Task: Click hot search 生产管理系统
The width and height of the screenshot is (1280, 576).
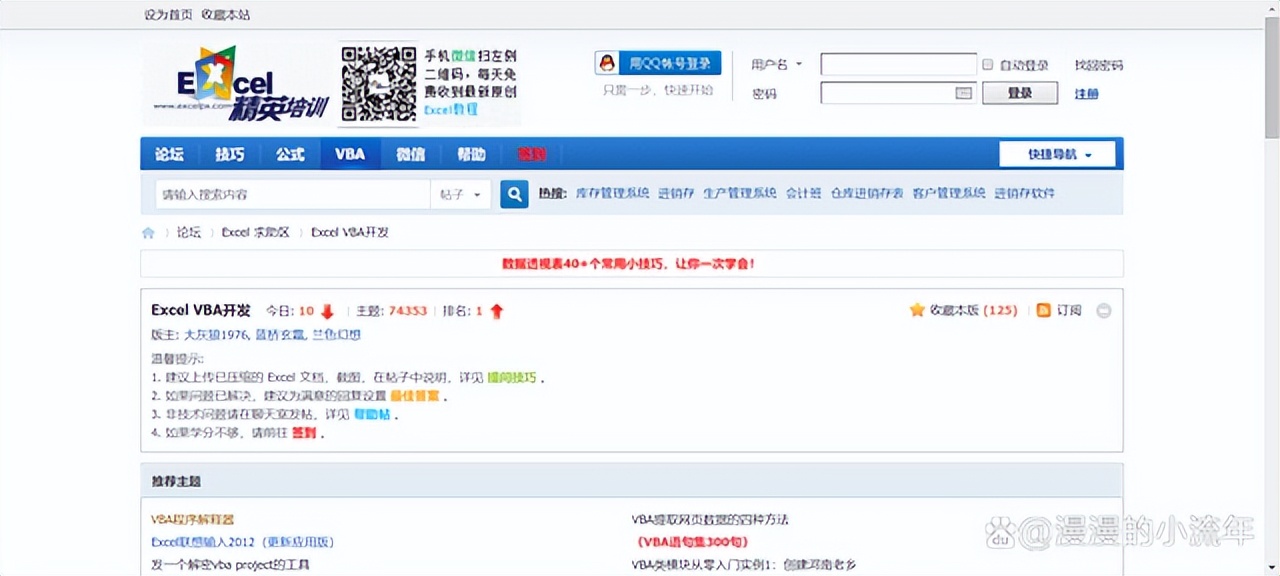Action: point(739,193)
